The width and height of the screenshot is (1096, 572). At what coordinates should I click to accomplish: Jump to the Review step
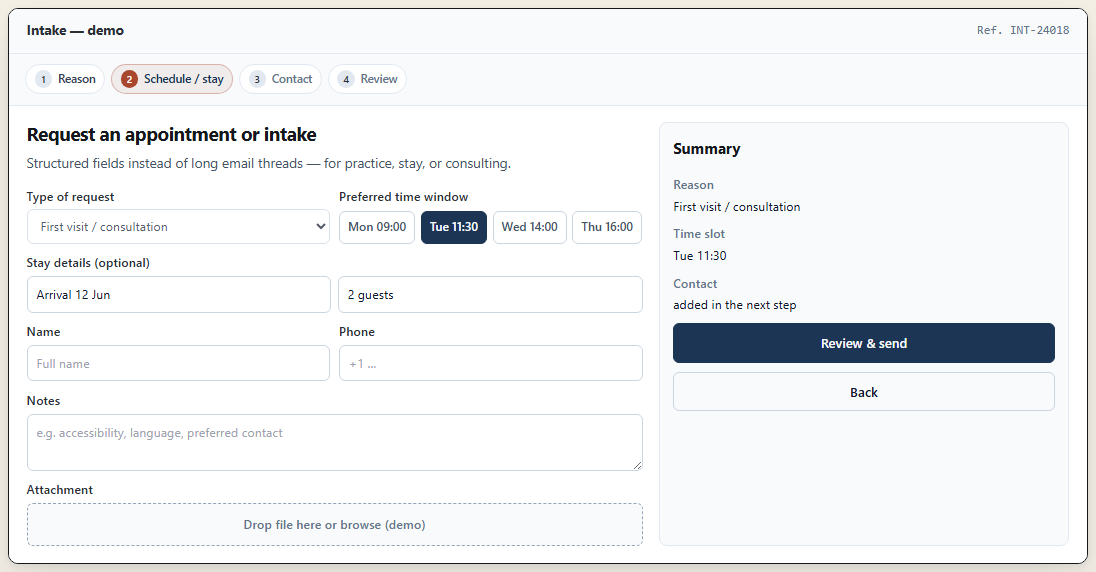point(368,79)
